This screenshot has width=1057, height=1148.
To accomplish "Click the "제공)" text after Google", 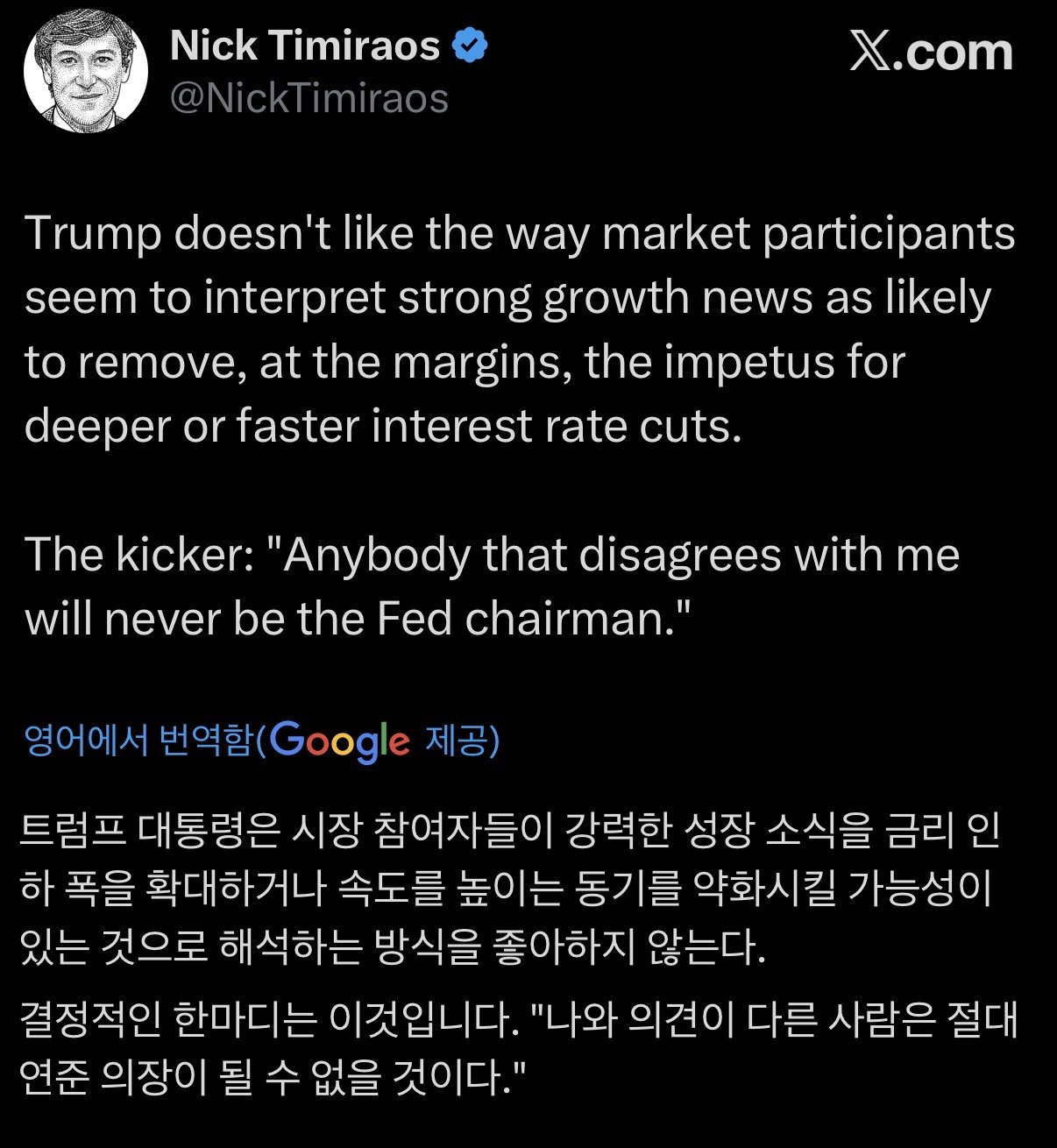I will click(x=462, y=741).
